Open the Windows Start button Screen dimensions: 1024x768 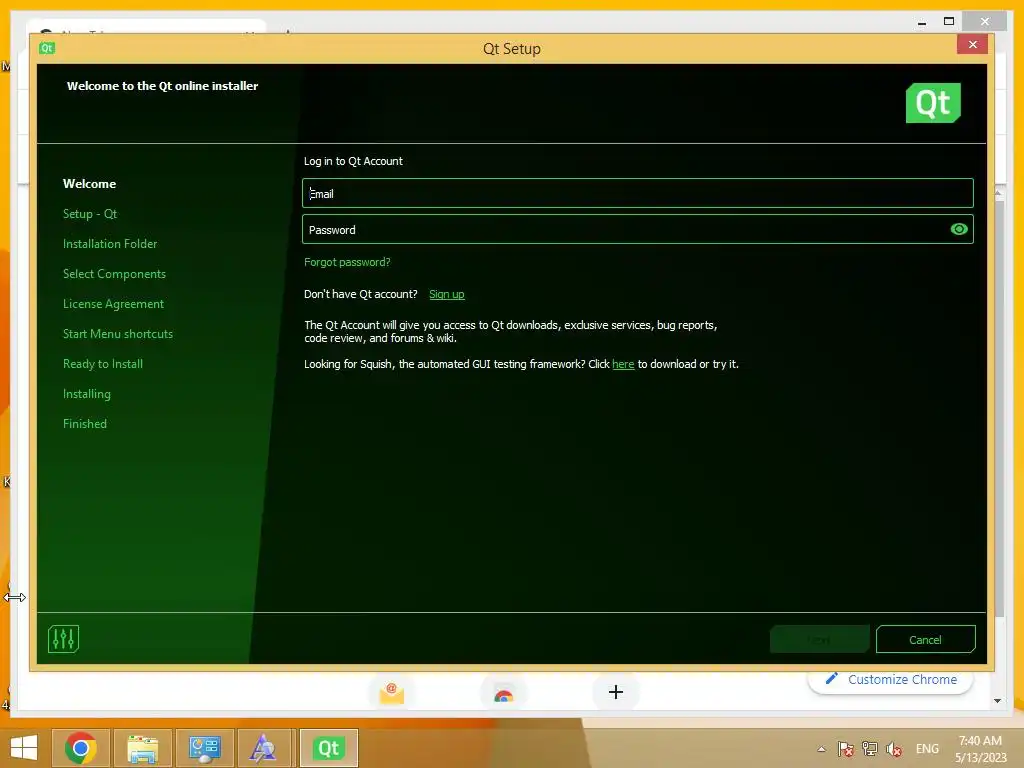[24, 748]
